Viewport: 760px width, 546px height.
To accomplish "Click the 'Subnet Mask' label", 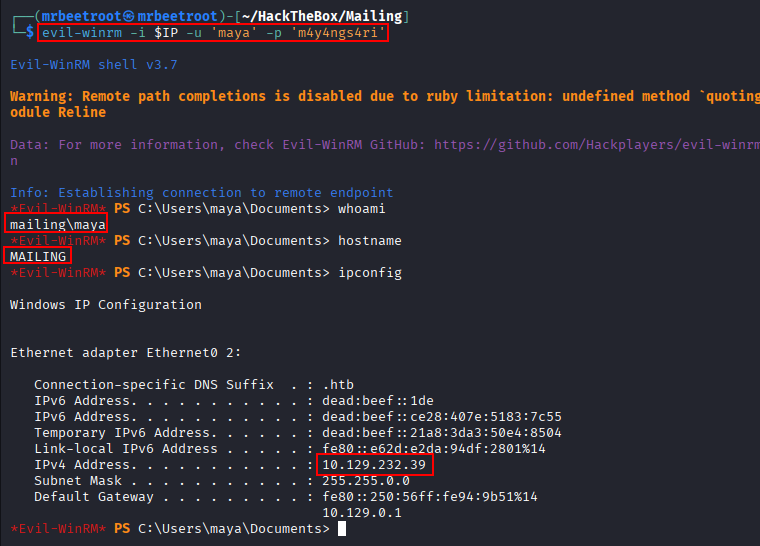I will pos(78,481).
